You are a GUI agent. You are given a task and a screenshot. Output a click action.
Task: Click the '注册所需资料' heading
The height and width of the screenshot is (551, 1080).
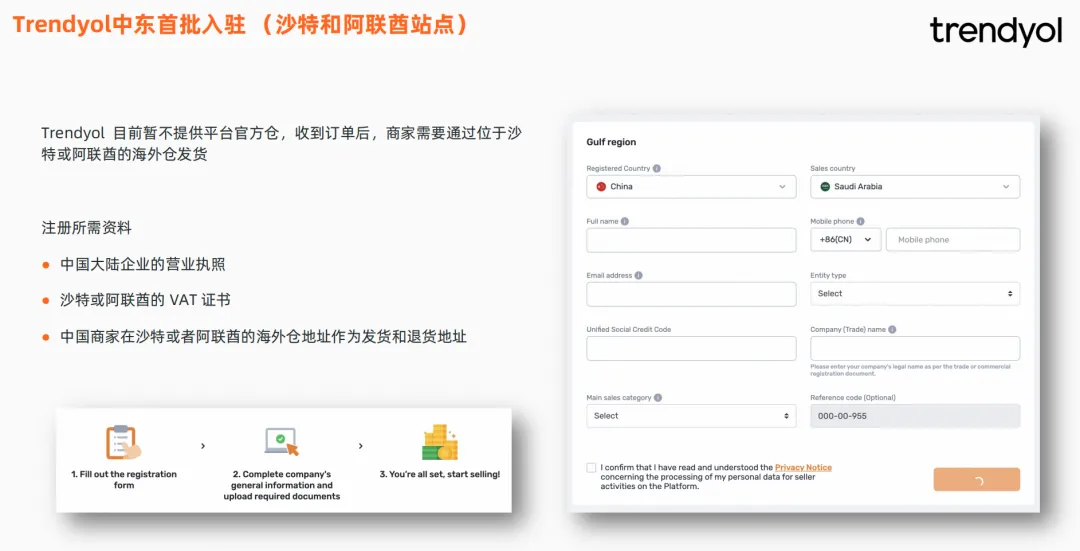click(86, 228)
